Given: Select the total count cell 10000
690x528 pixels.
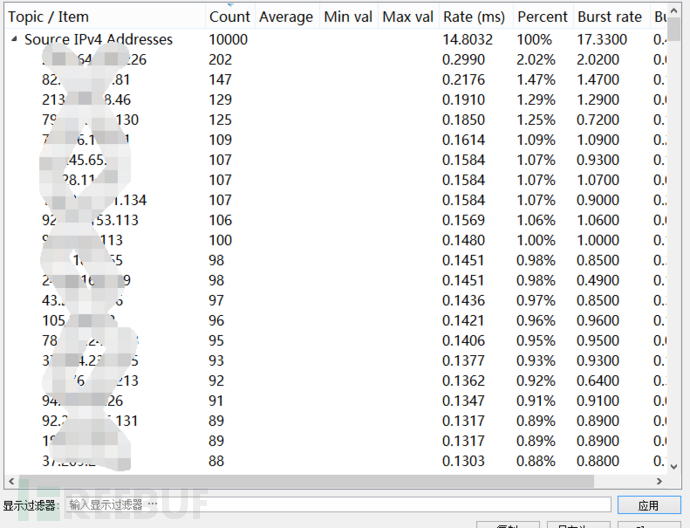Looking at the screenshot, I should 228,40.
